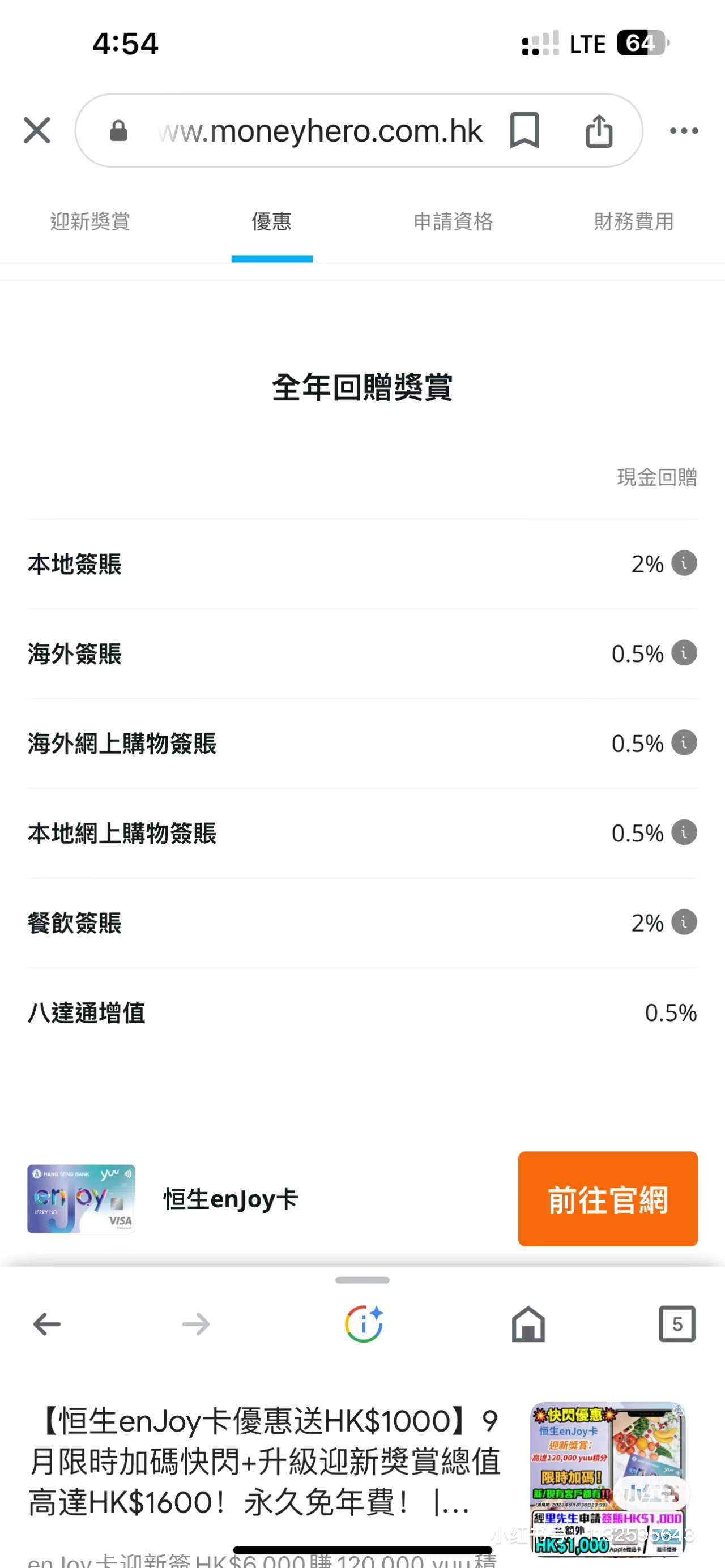Tap info icon beside 餐飲簽賬 2%
725x1568 pixels.
[684, 921]
